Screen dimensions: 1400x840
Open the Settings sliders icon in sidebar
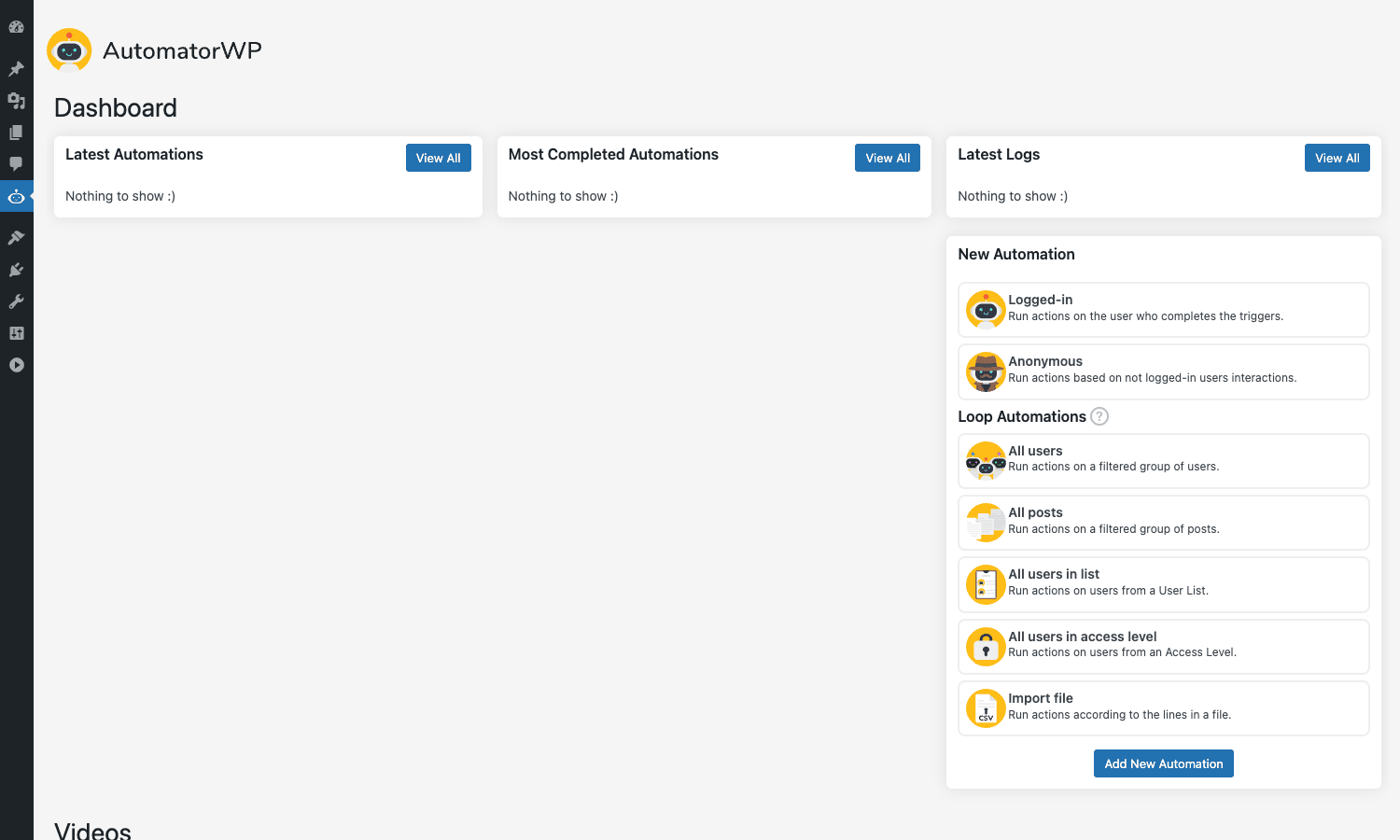(x=16, y=333)
